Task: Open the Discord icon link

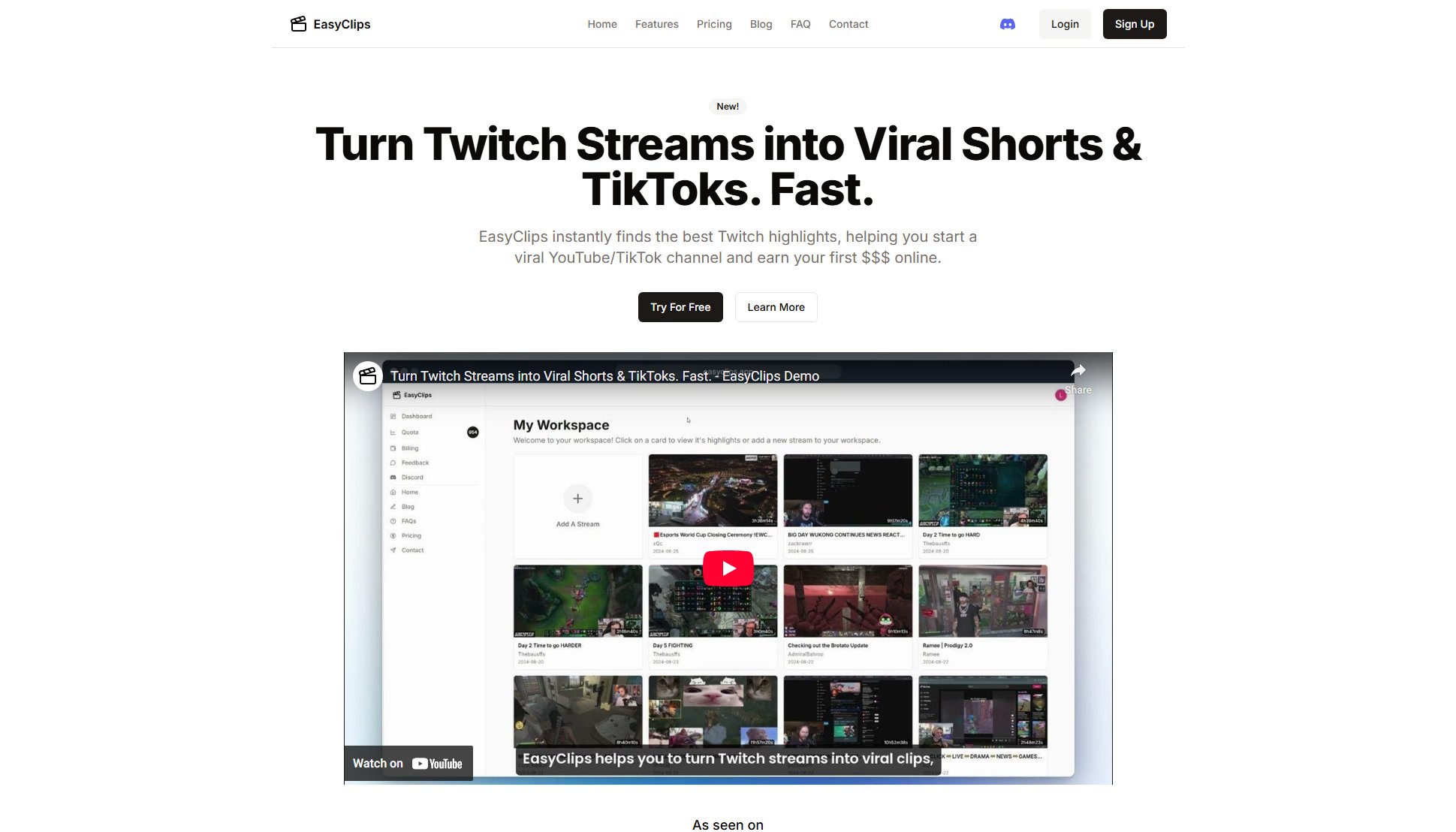Action: (x=1007, y=24)
